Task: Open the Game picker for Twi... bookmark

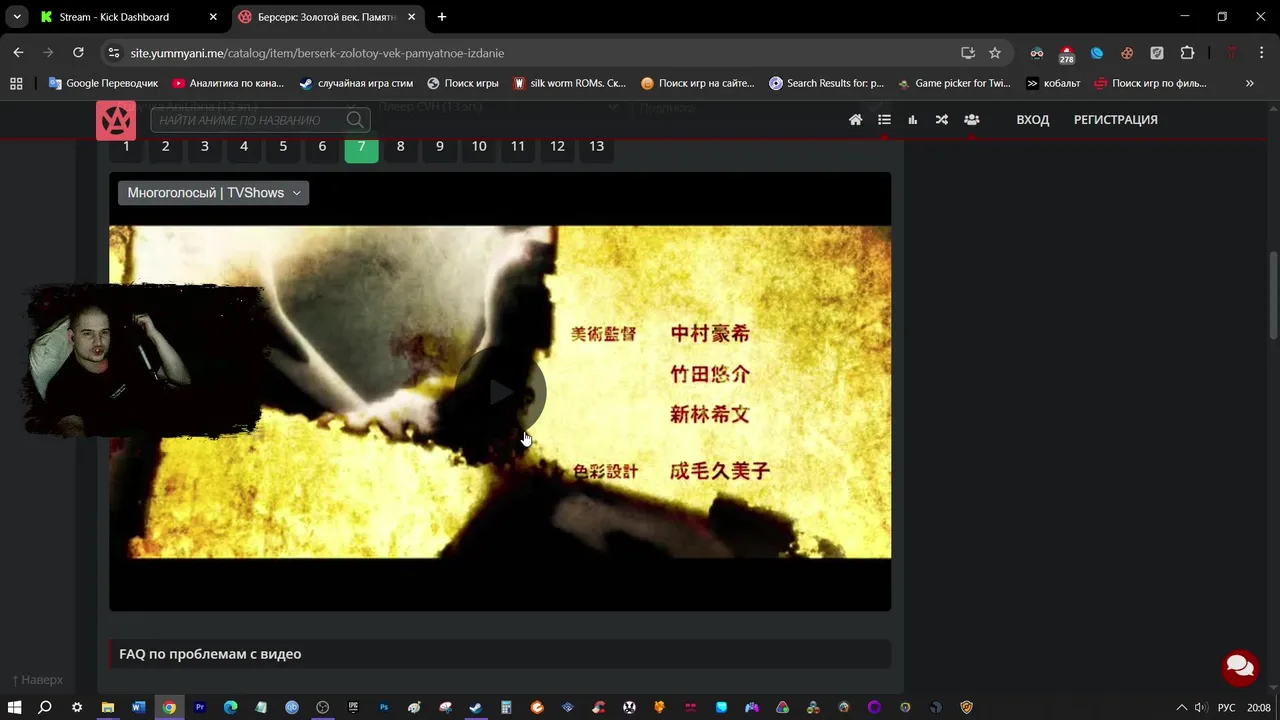Action: point(954,83)
